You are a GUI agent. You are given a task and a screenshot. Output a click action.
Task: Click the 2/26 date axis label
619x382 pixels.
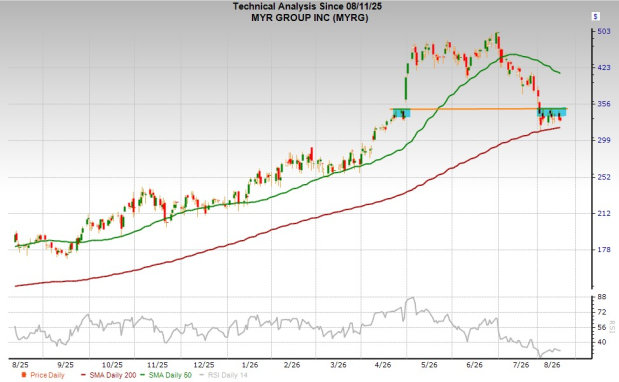[292, 365]
